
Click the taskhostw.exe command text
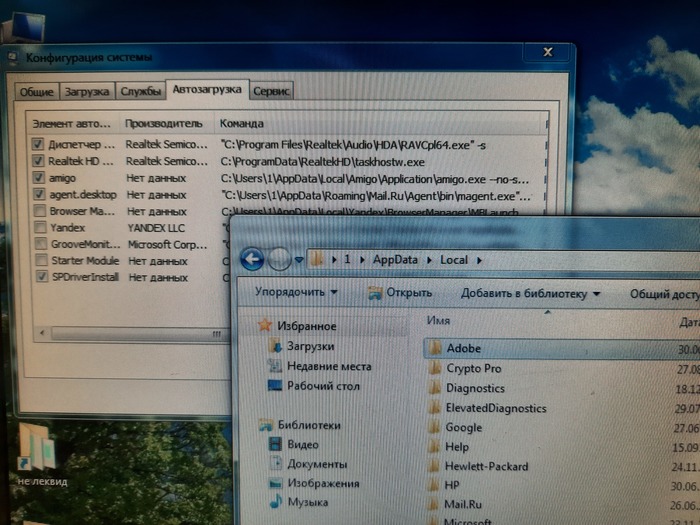click(323, 162)
